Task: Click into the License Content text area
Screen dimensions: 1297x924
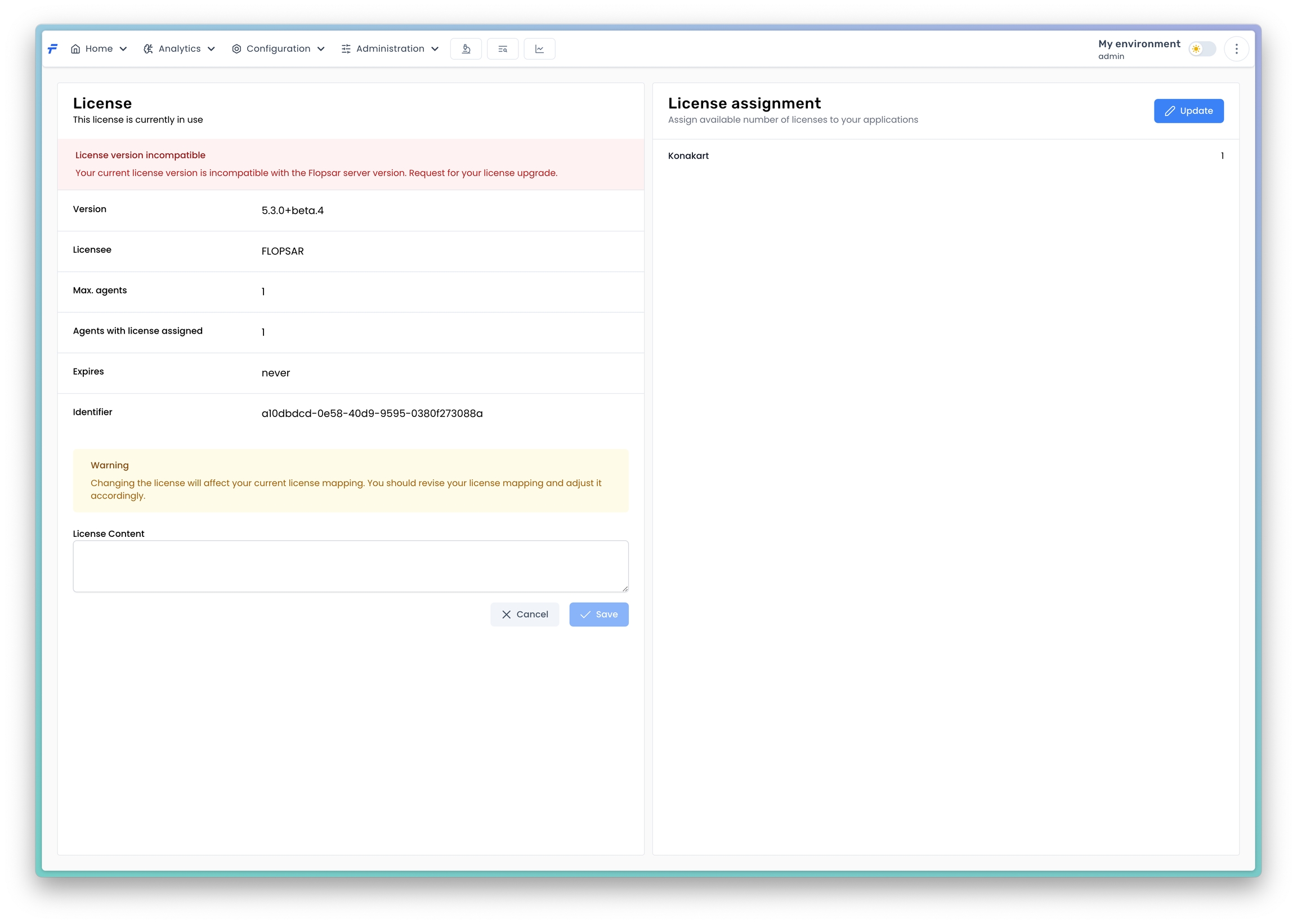Action: coord(351,566)
